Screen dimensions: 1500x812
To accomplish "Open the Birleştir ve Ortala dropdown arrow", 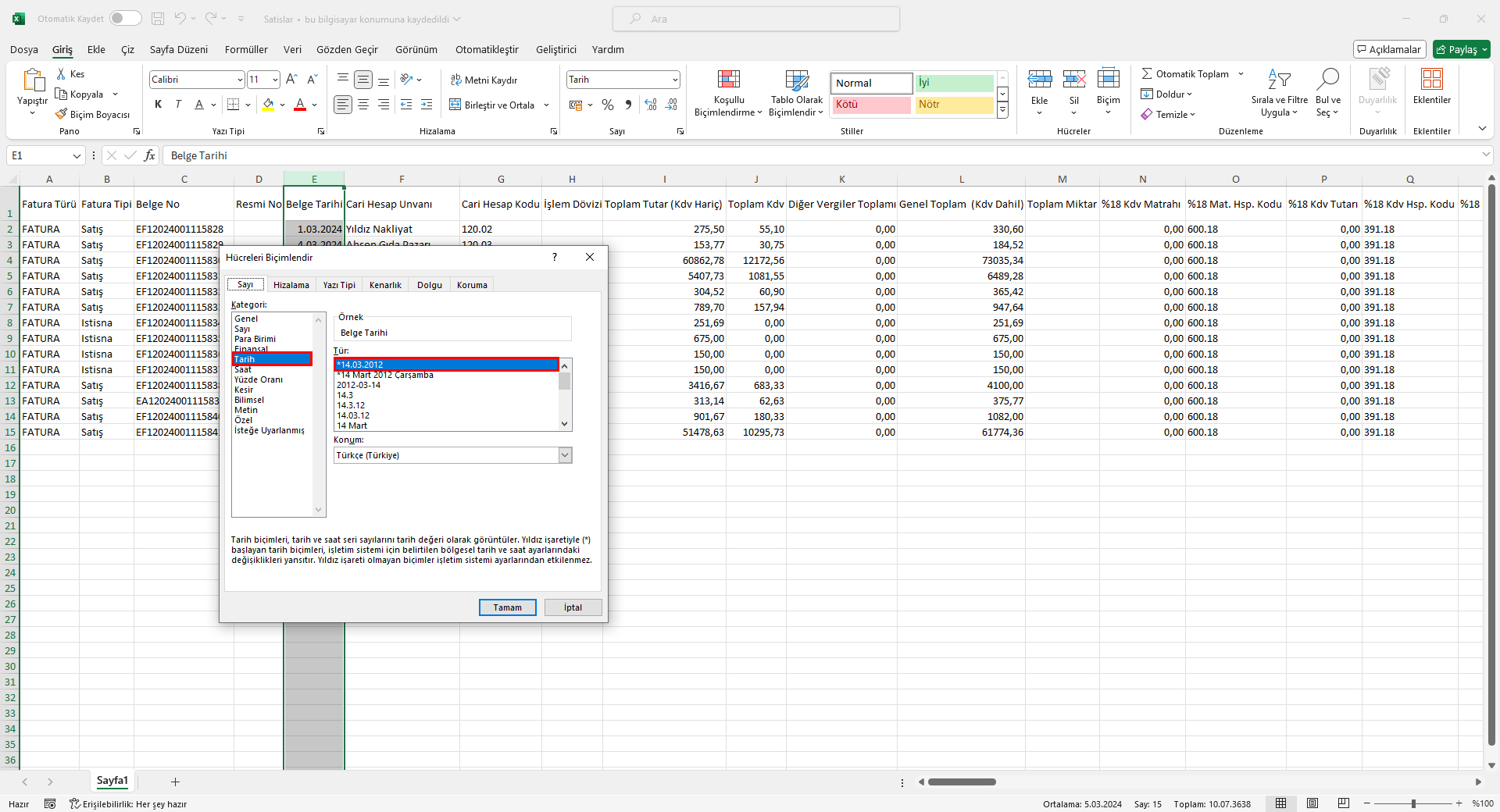I will tap(546, 105).
